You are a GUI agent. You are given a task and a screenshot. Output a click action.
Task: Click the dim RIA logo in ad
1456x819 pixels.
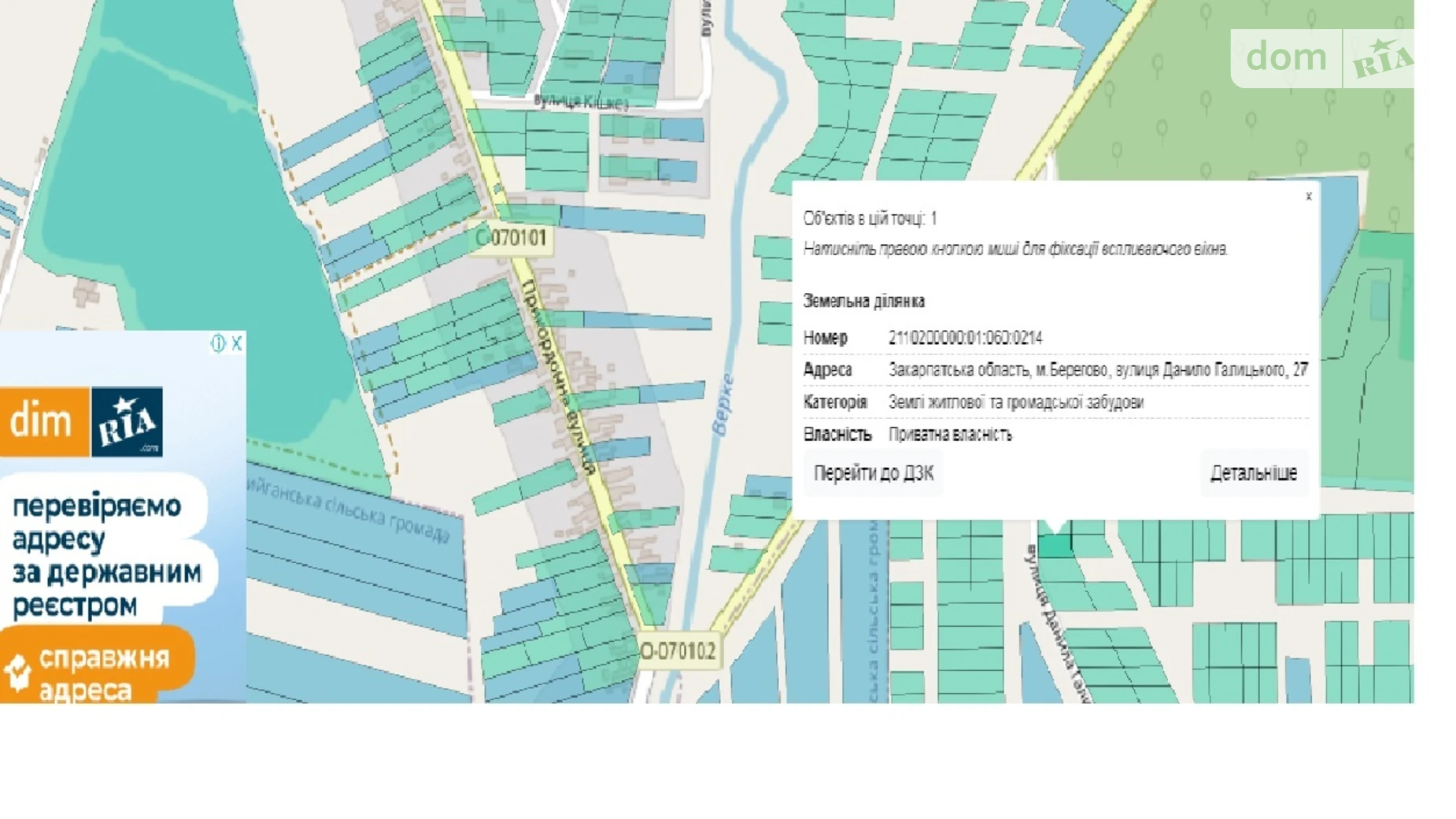(82, 421)
